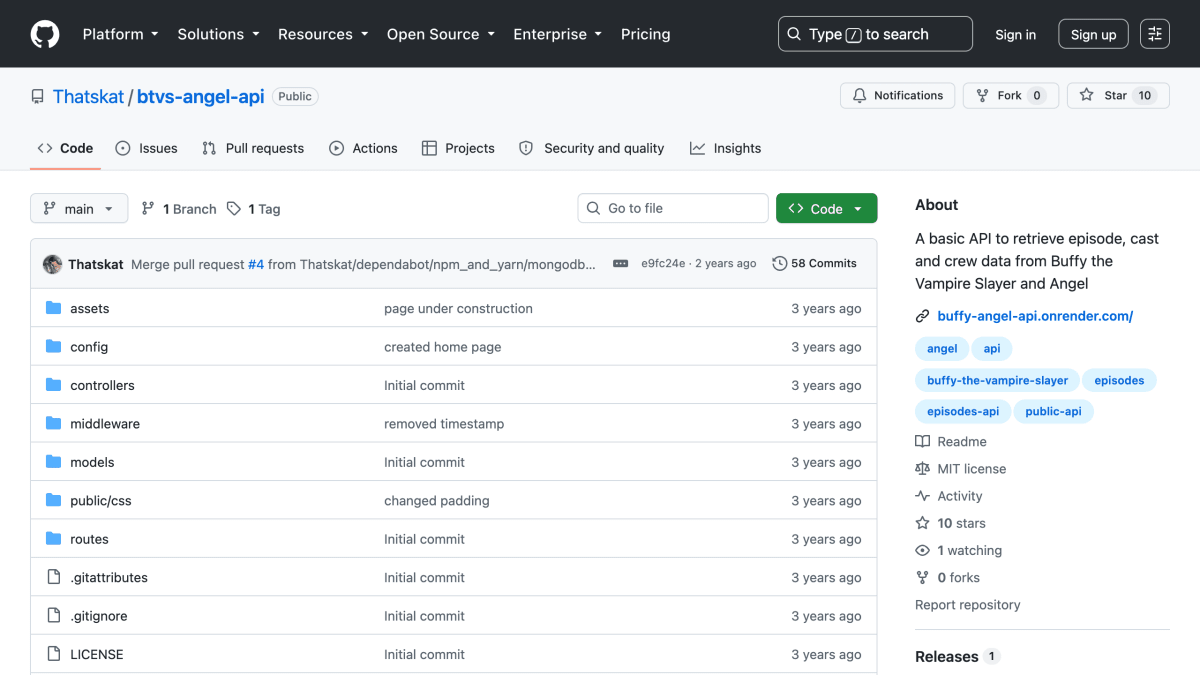1200x675 pixels.
Task: Click the angel topic tag
Action: click(x=942, y=349)
